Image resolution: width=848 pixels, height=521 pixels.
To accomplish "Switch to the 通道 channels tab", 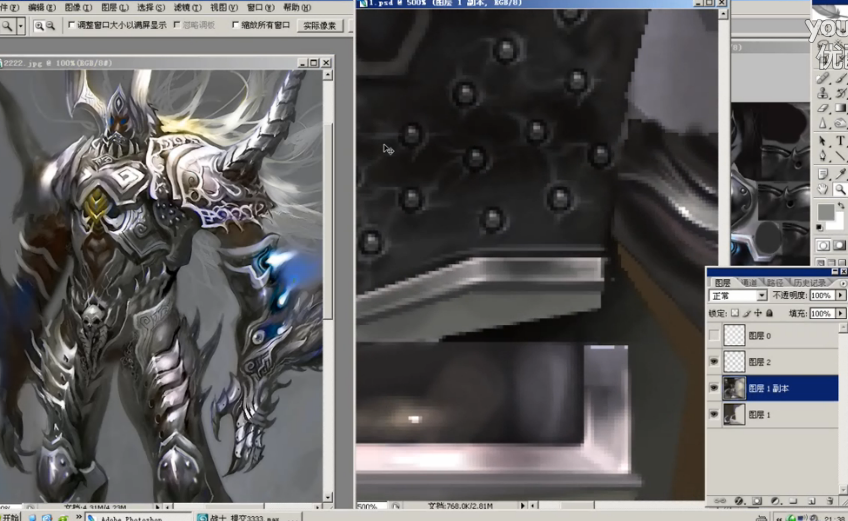I will coord(749,283).
